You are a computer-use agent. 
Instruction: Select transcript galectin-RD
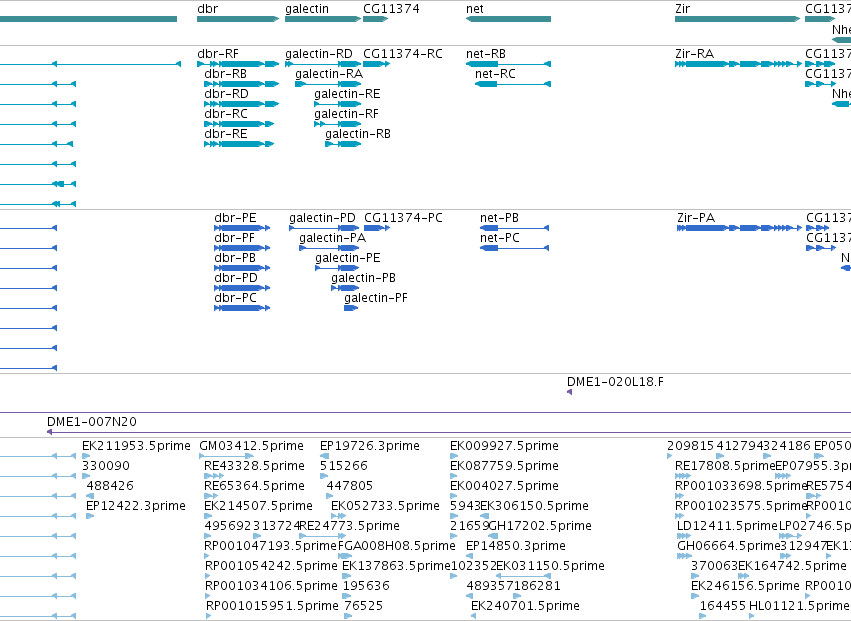coord(323,64)
